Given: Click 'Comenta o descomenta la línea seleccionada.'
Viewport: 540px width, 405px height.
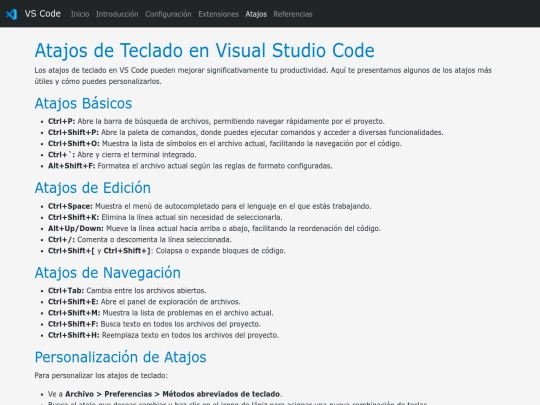Looking at the screenshot, I should (154, 239).
